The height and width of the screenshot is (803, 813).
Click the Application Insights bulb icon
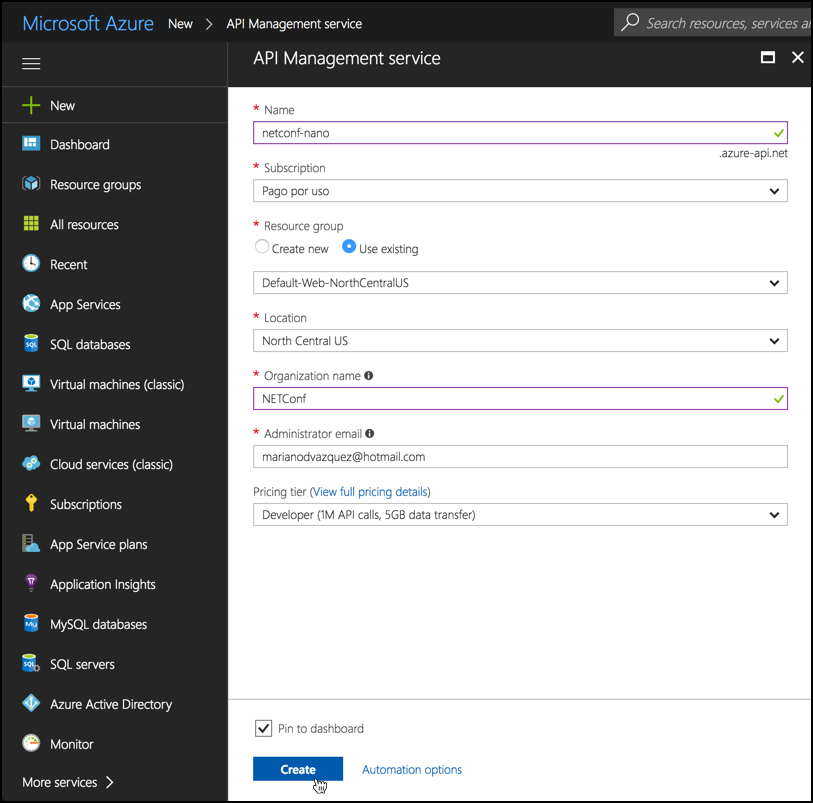31,583
